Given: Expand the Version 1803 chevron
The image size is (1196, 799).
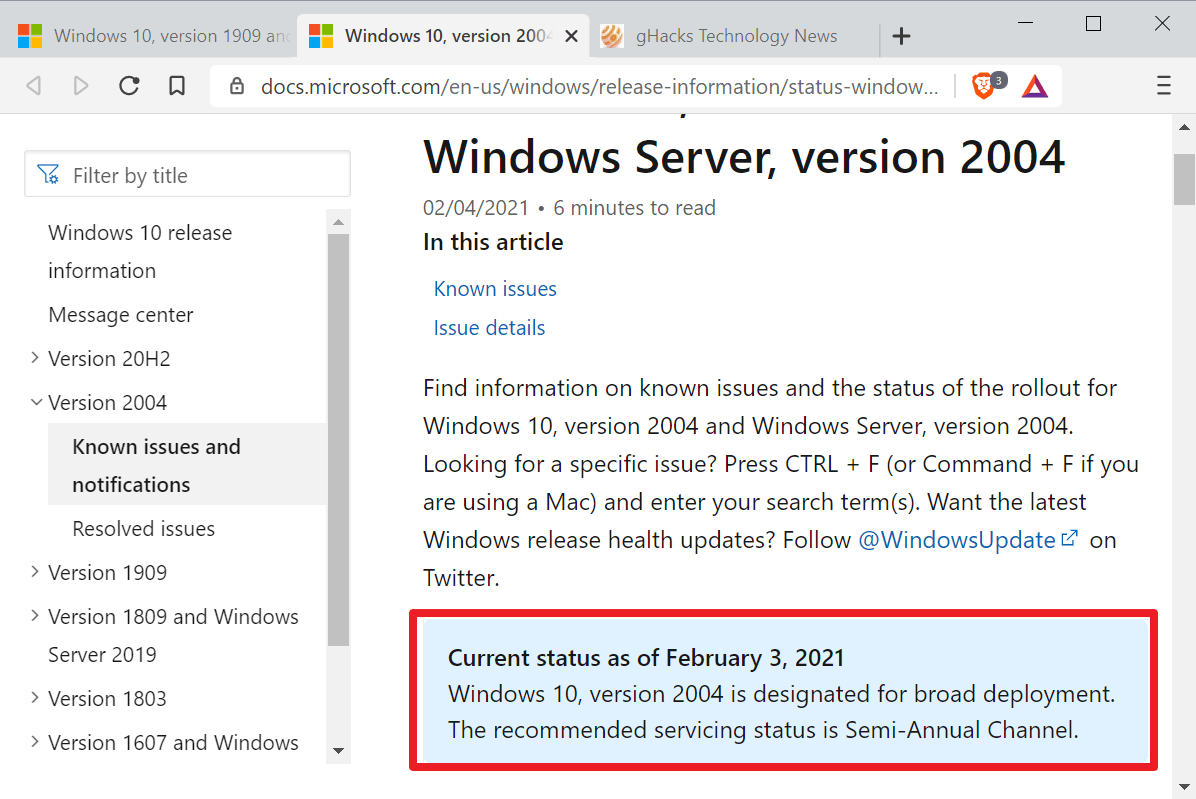Looking at the screenshot, I should [34, 698].
